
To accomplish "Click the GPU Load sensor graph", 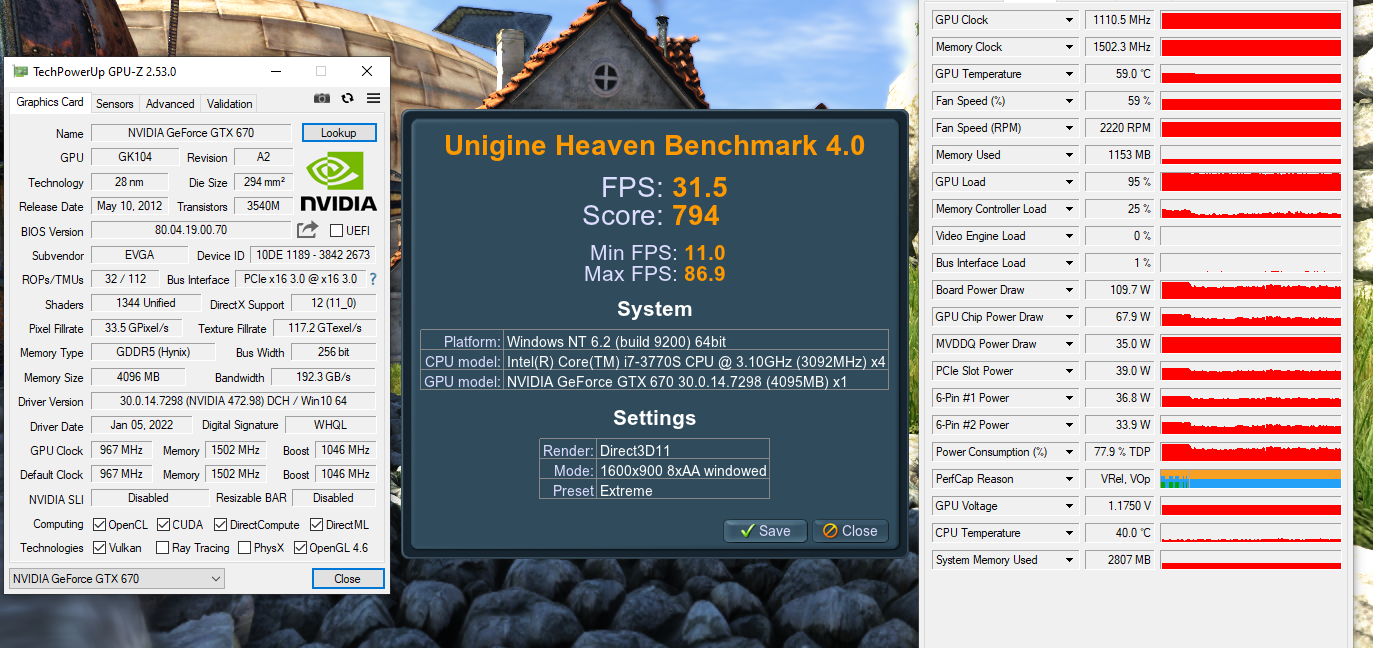I will tap(1250, 182).
